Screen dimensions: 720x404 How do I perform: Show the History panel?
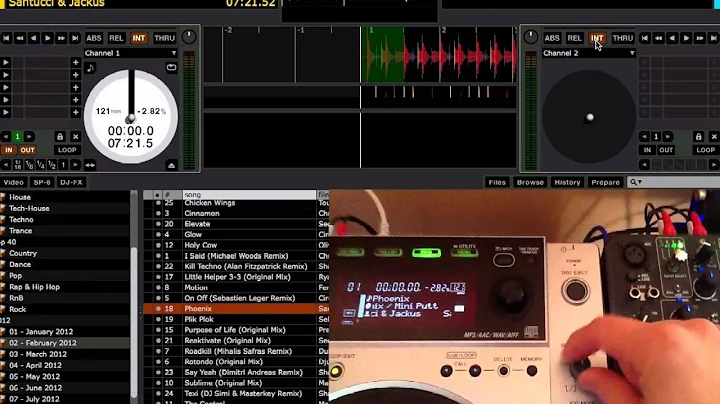tap(567, 182)
